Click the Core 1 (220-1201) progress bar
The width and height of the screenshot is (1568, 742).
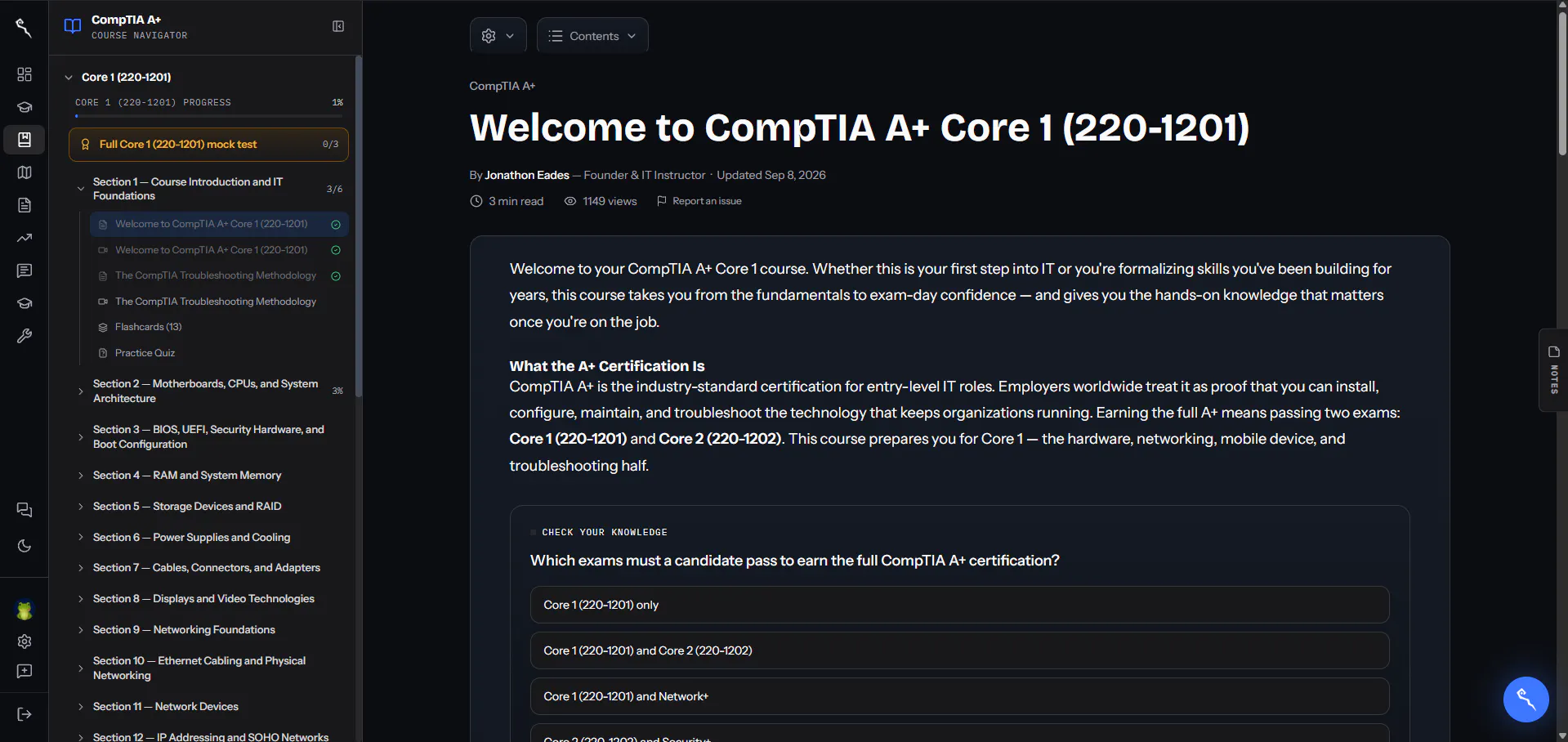pyautogui.click(x=209, y=116)
